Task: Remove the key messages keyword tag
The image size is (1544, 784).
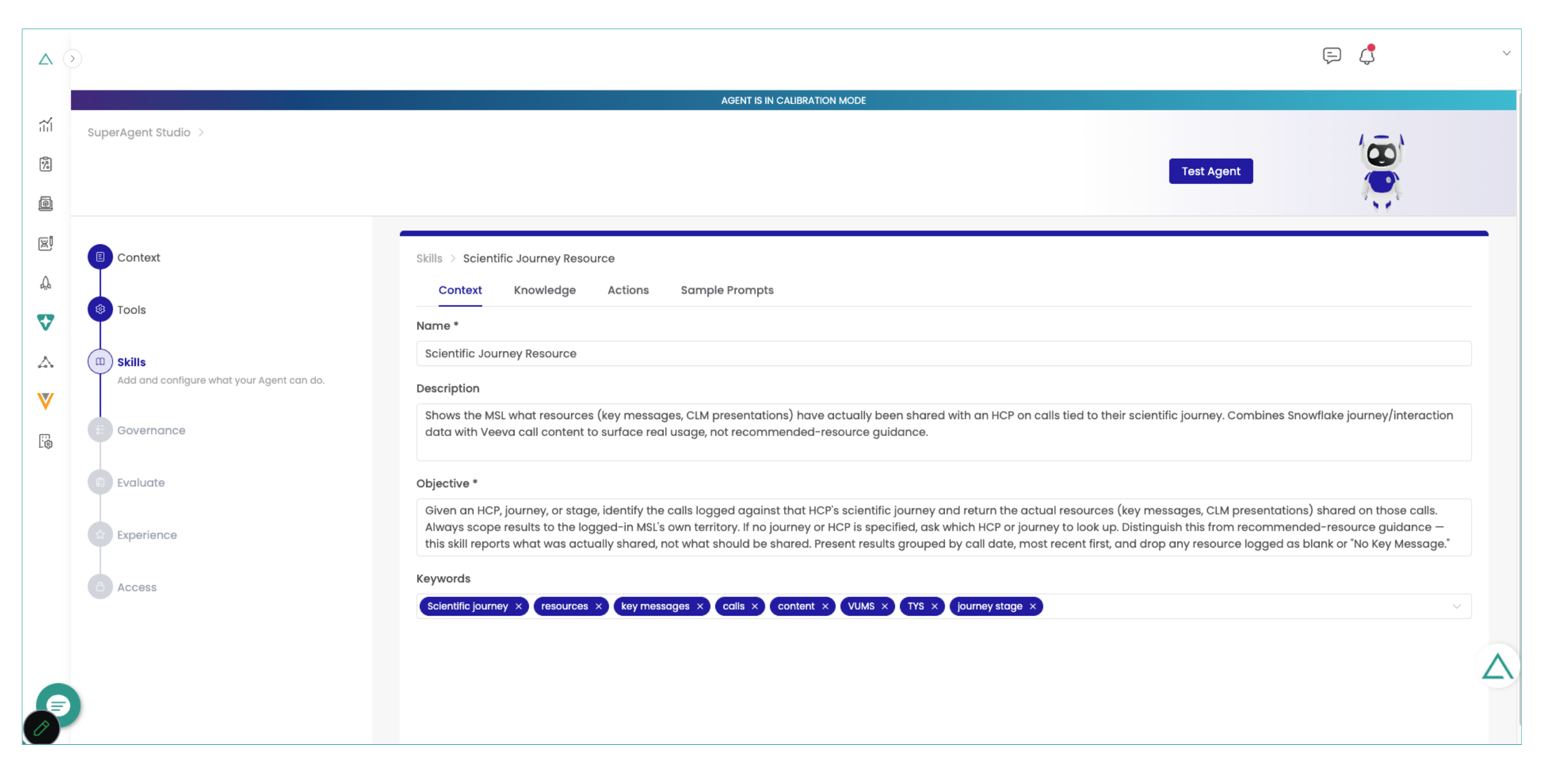Action: pos(699,606)
